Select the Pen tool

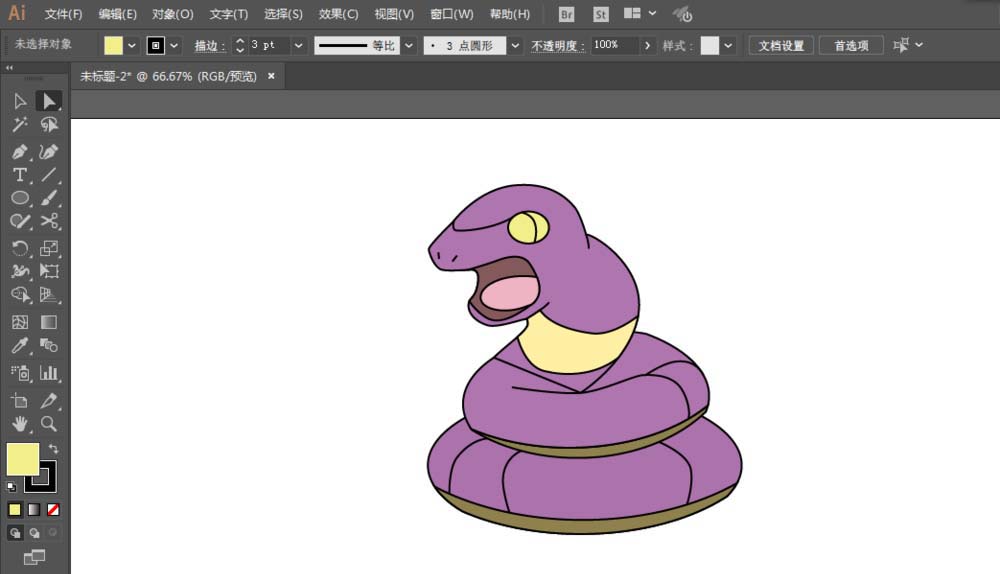pyautogui.click(x=20, y=152)
